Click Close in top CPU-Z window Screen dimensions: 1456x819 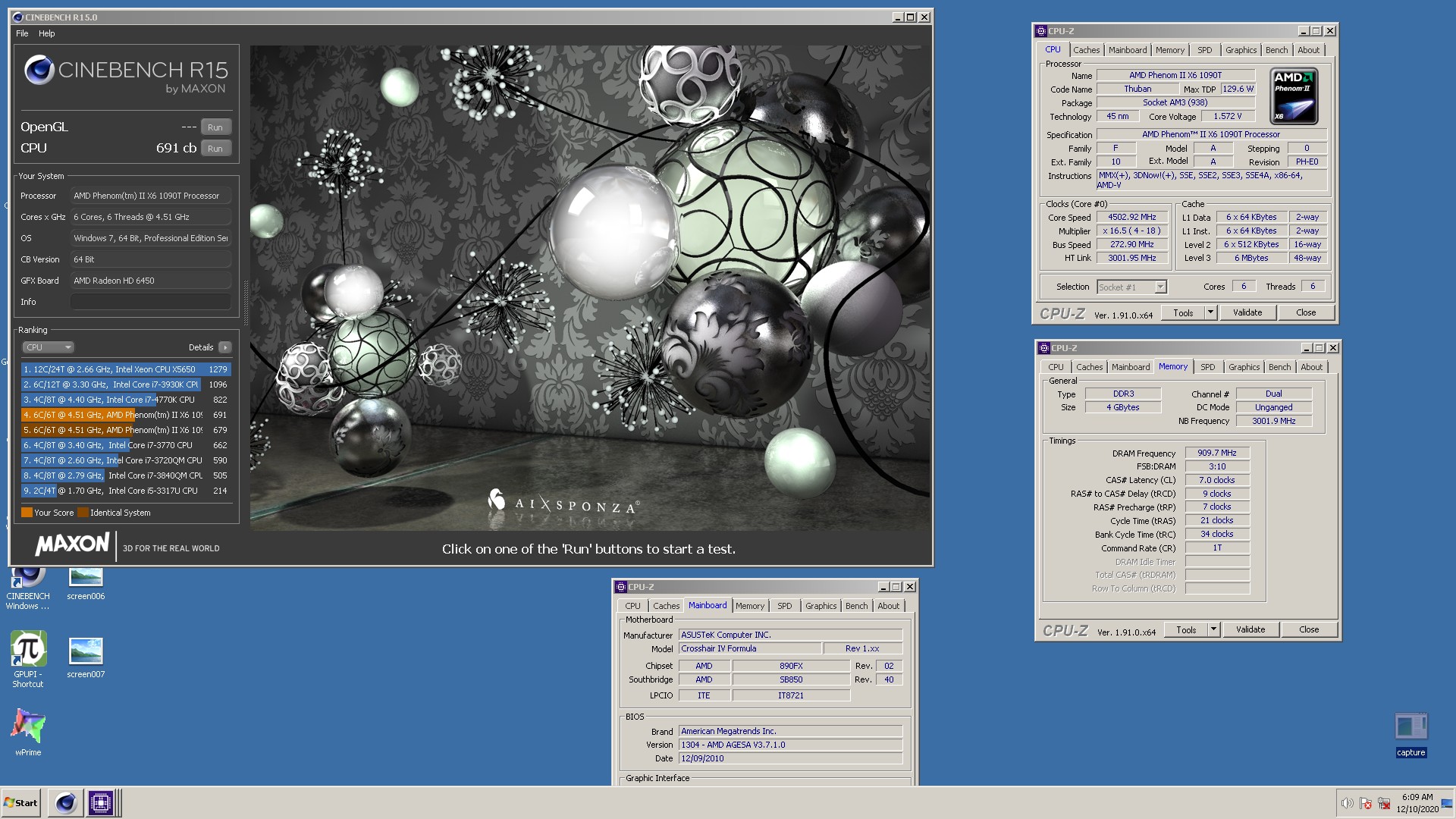pos(1306,313)
